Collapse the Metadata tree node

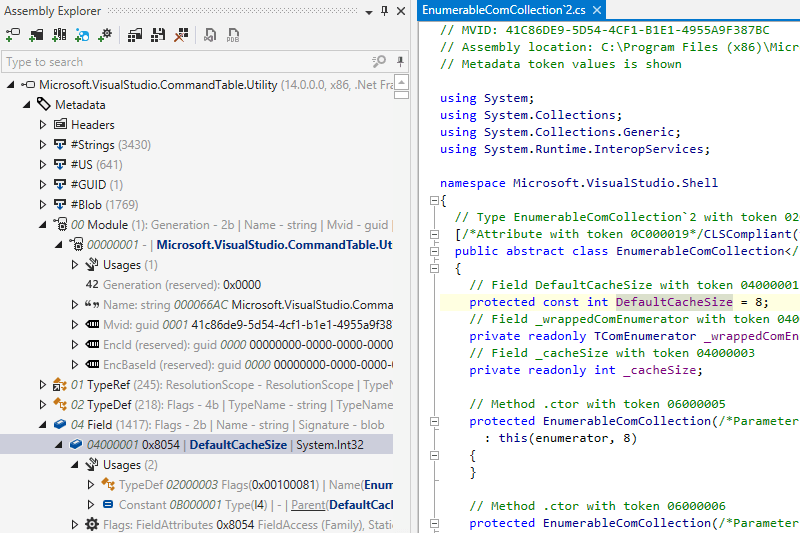[27, 105]
